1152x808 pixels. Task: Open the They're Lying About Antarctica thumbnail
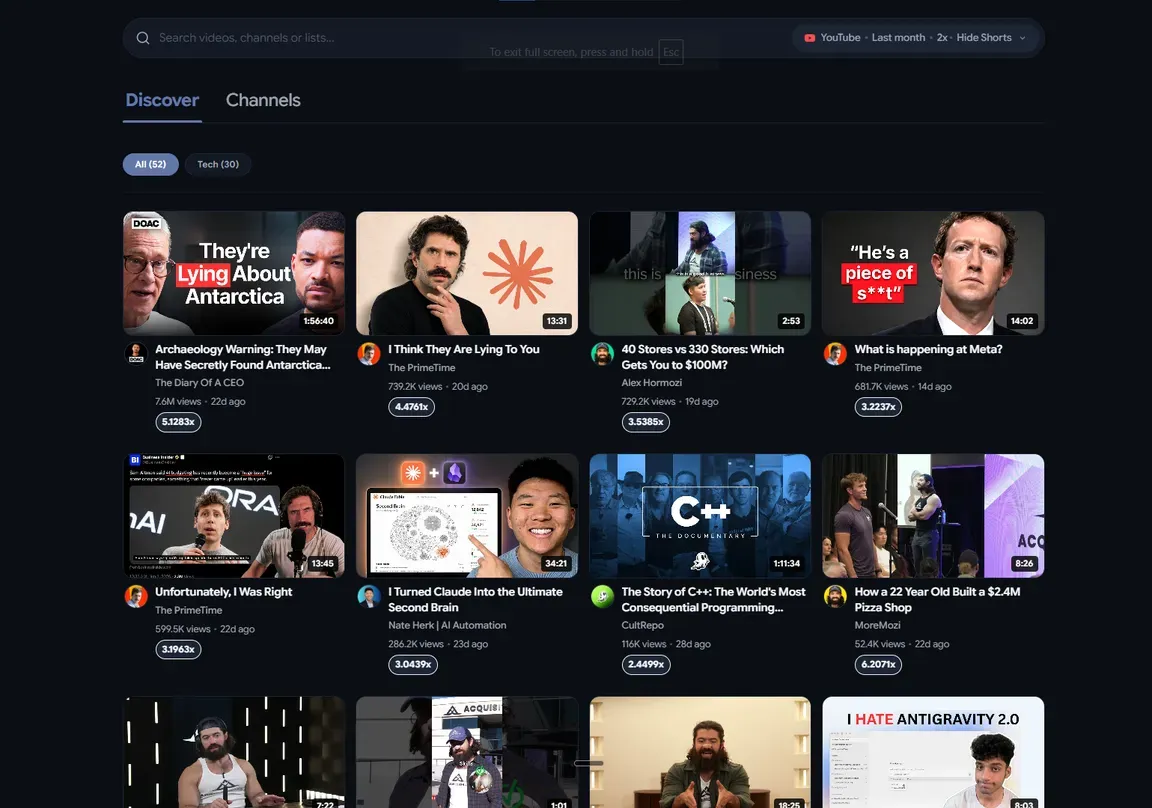pos(234,273)
